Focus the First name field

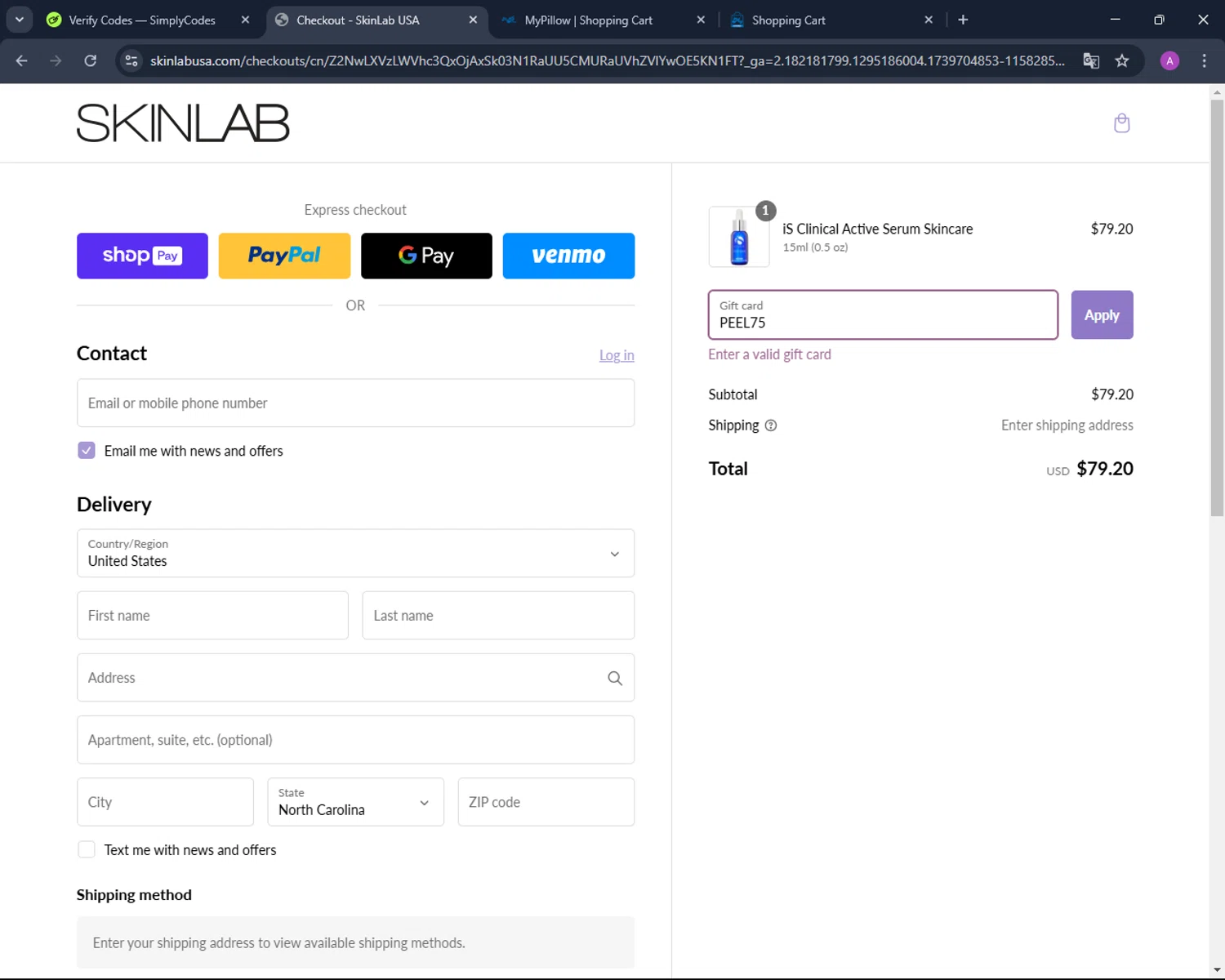pyautogui.click(x=212, y=615)
